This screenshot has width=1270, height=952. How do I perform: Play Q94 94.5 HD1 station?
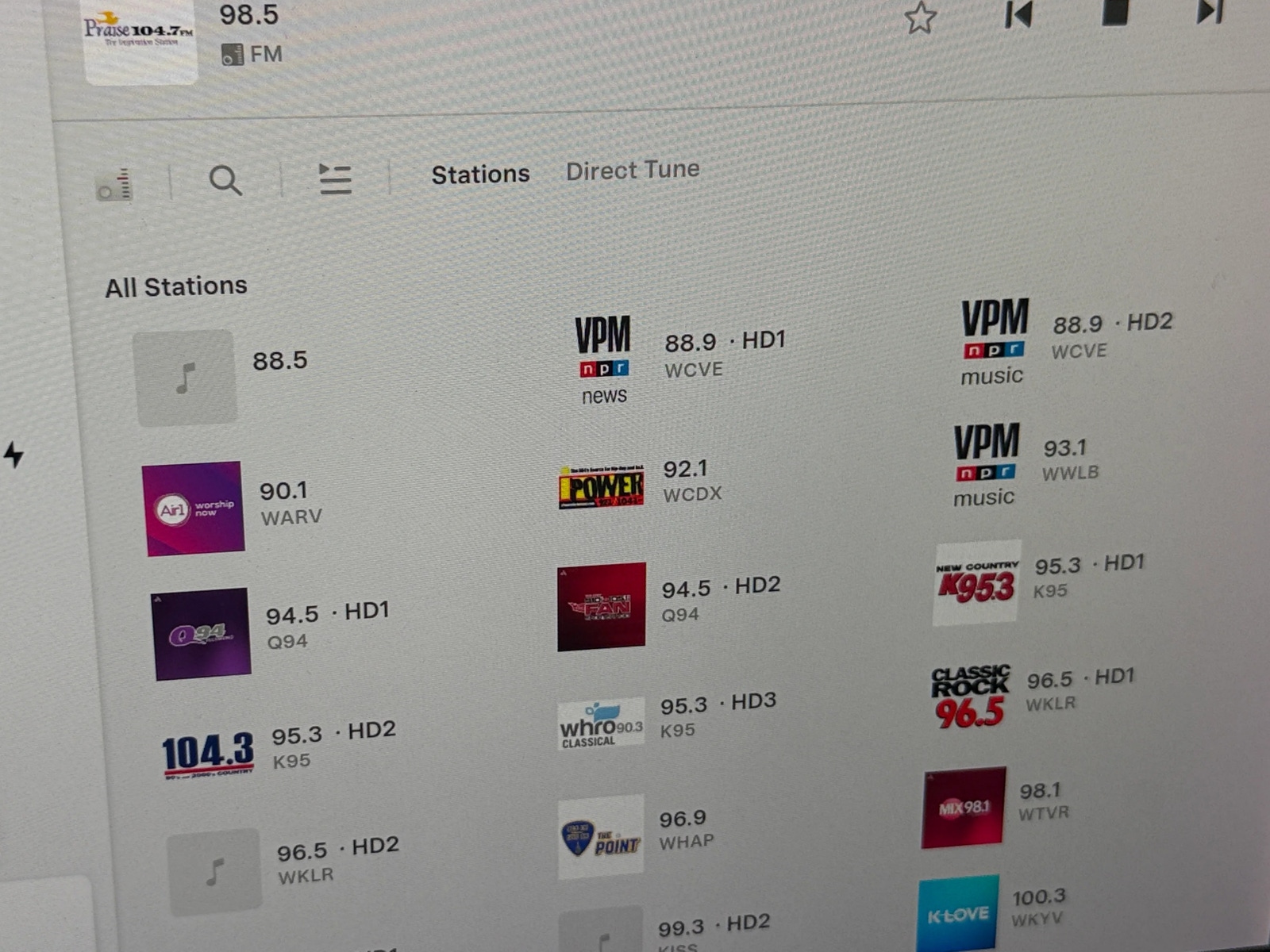tap(201, 634)
